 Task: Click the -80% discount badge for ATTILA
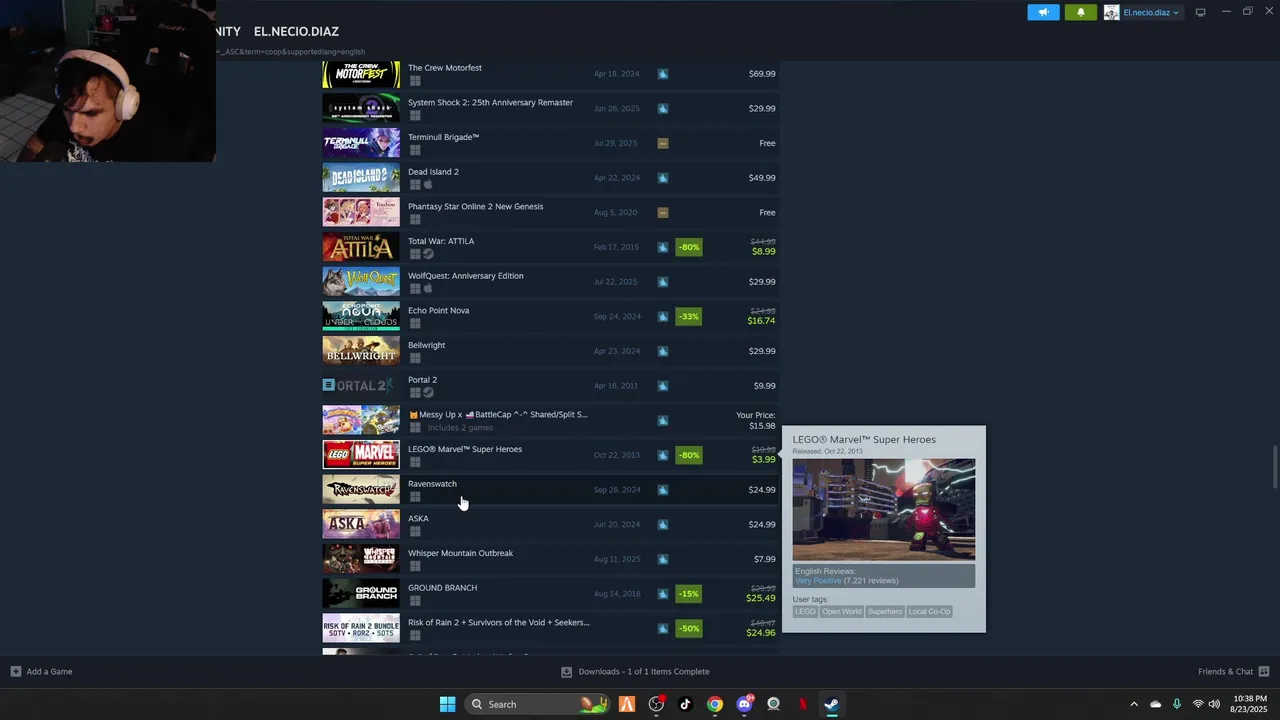(689, 247)
